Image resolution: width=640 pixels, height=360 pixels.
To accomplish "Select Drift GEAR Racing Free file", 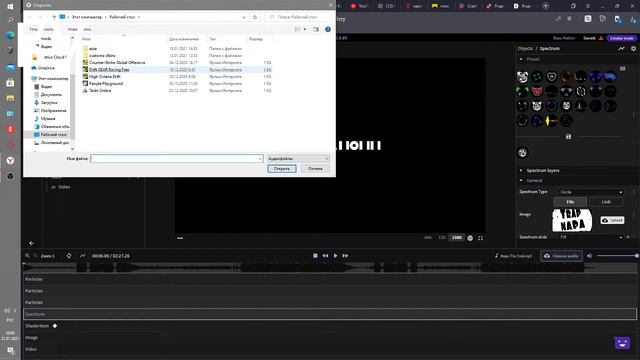I will pos(178,69).
